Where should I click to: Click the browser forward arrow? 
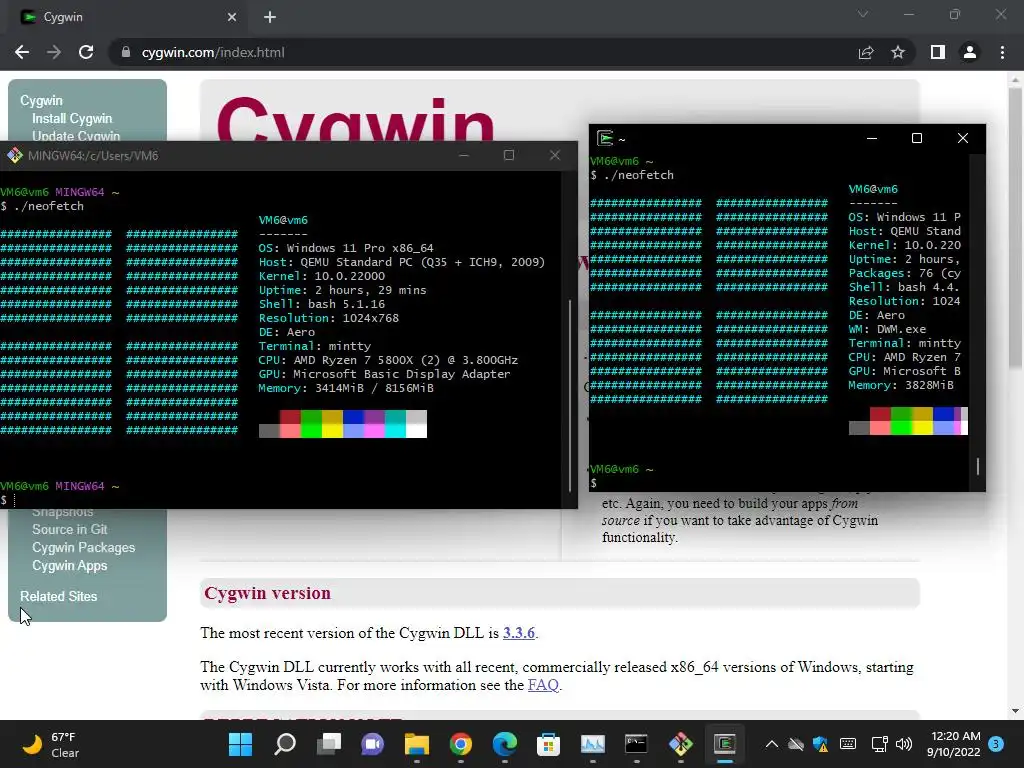[54, 52]
